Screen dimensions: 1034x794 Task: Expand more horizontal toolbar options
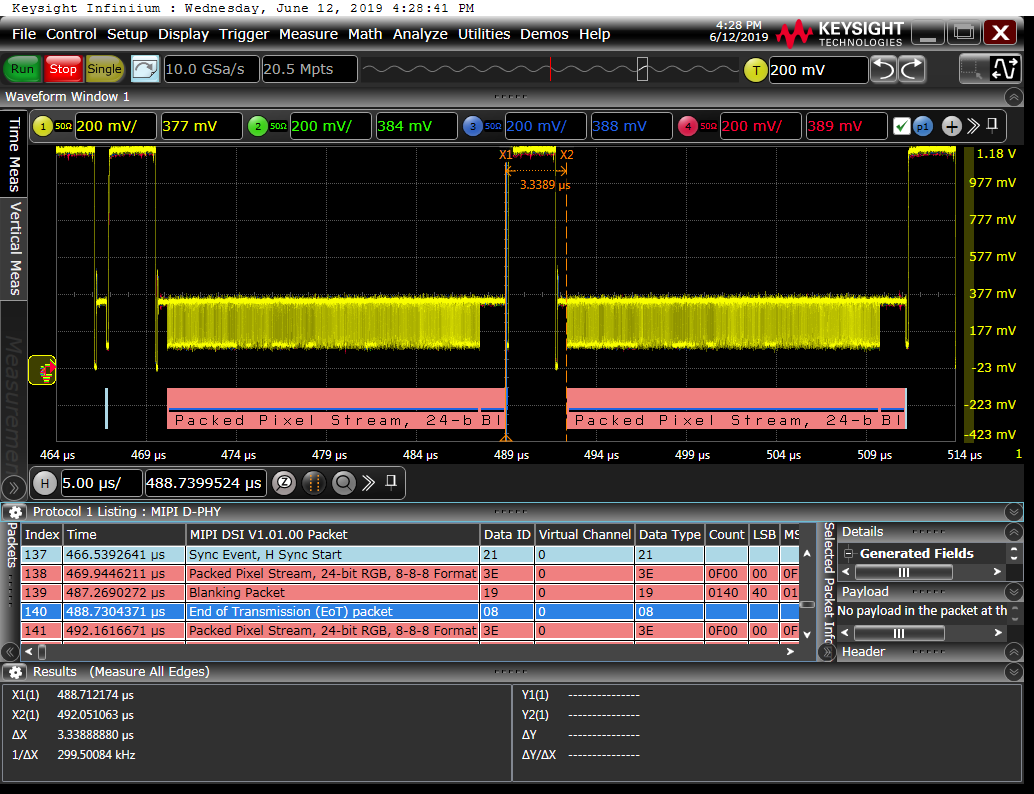pos(369,483)
